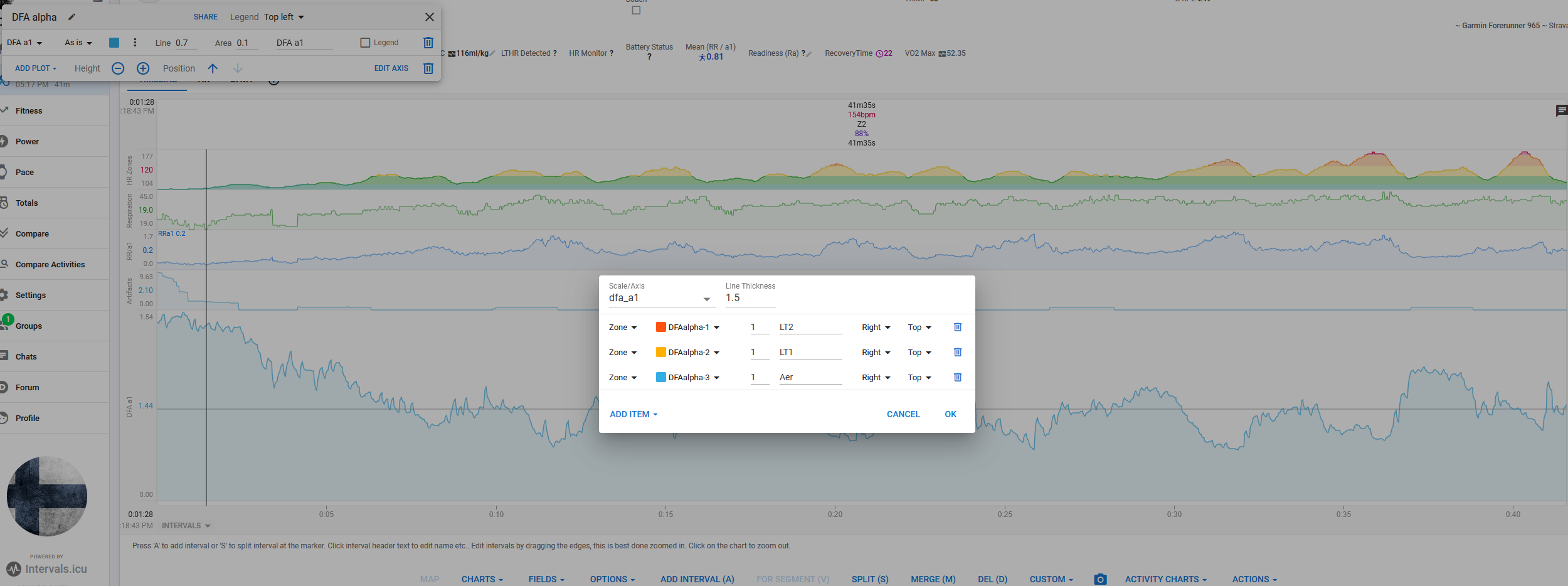Open the CHARTS menu
The width and height of the screenshot is (1568, 586).
482,579
